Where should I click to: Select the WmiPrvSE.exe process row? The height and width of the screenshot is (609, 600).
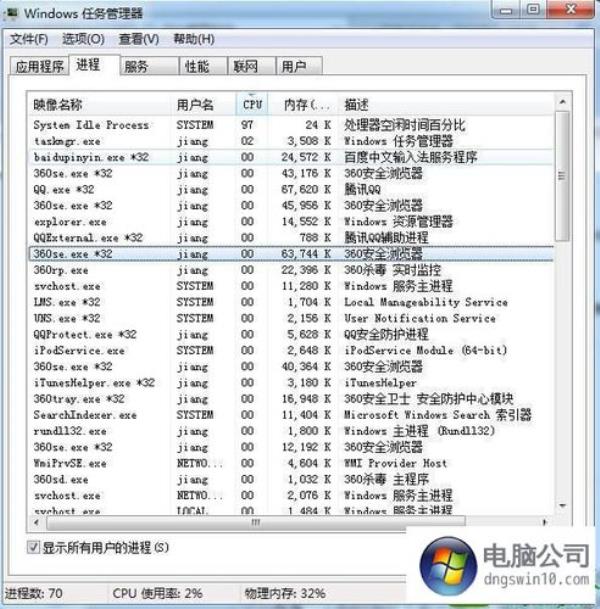coord(291,463)
